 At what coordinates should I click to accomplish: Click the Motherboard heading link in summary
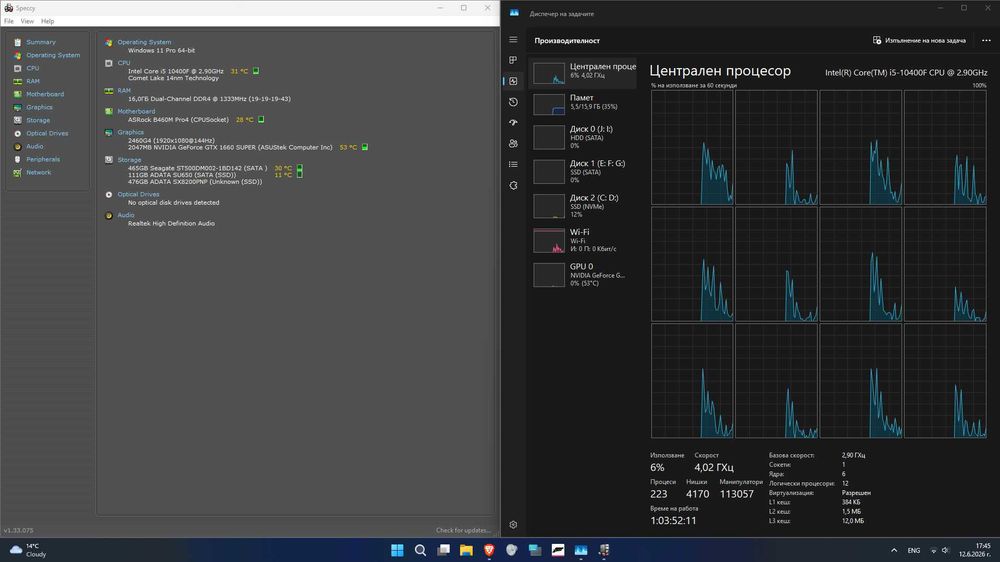[x=136, y=111]
